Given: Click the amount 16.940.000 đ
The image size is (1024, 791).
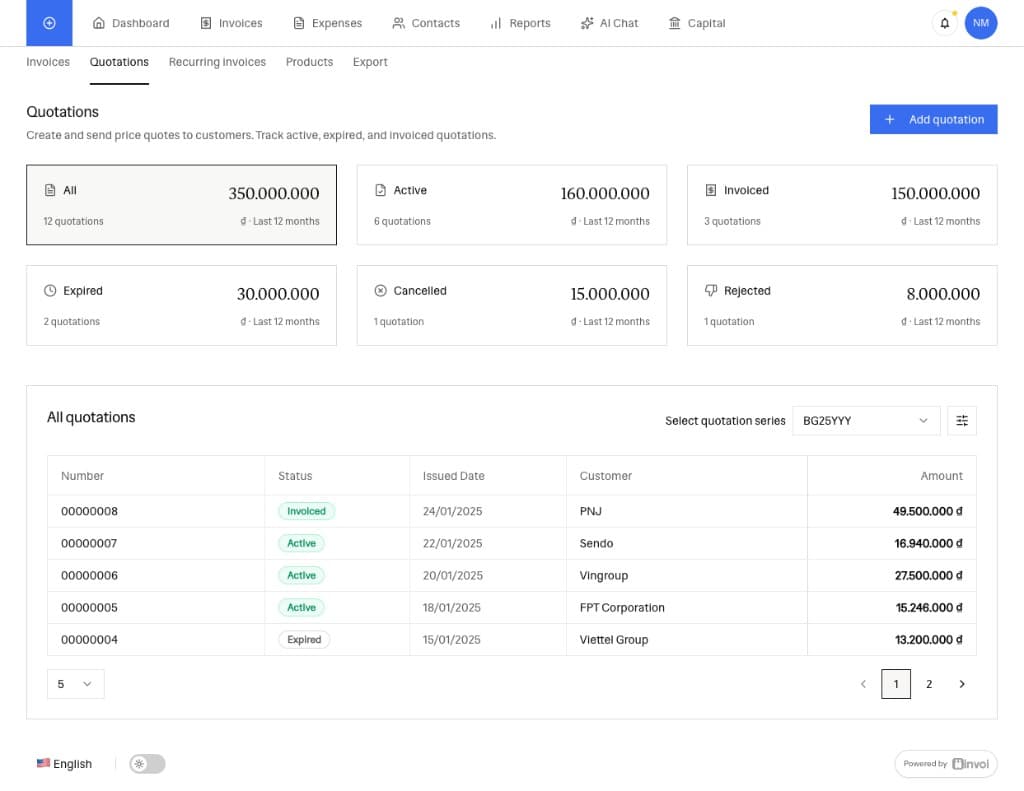Looking at the screenshot, I should (x=928, y=543).
